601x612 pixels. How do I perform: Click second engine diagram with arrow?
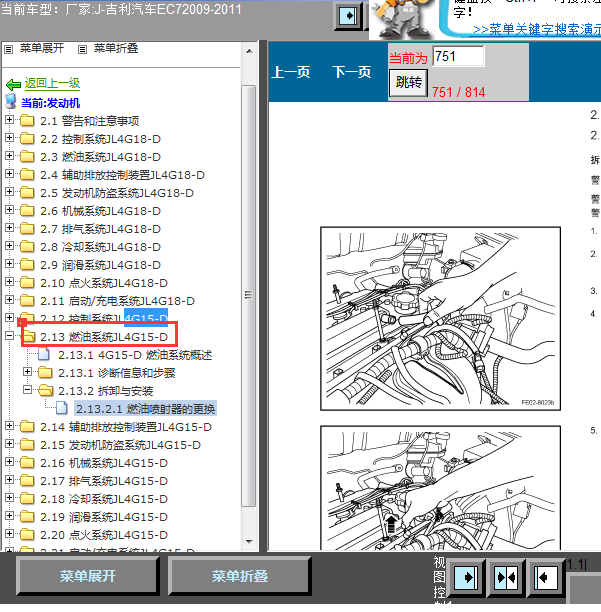(440, 488)
